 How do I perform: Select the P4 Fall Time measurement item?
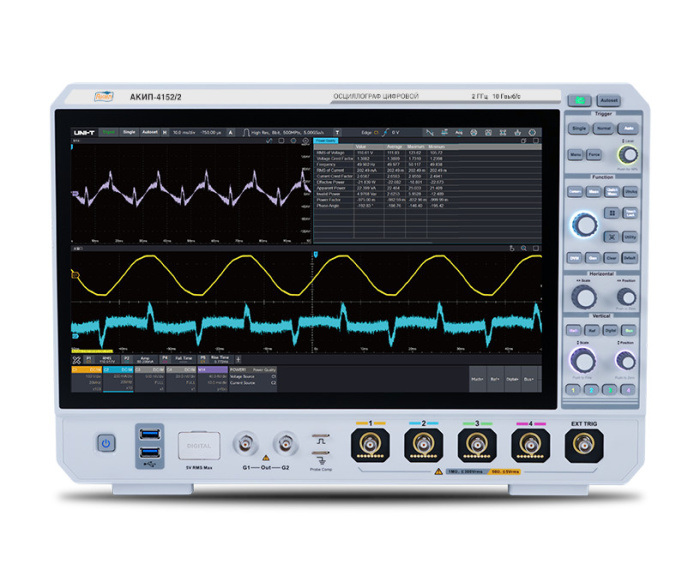point(178,359)
